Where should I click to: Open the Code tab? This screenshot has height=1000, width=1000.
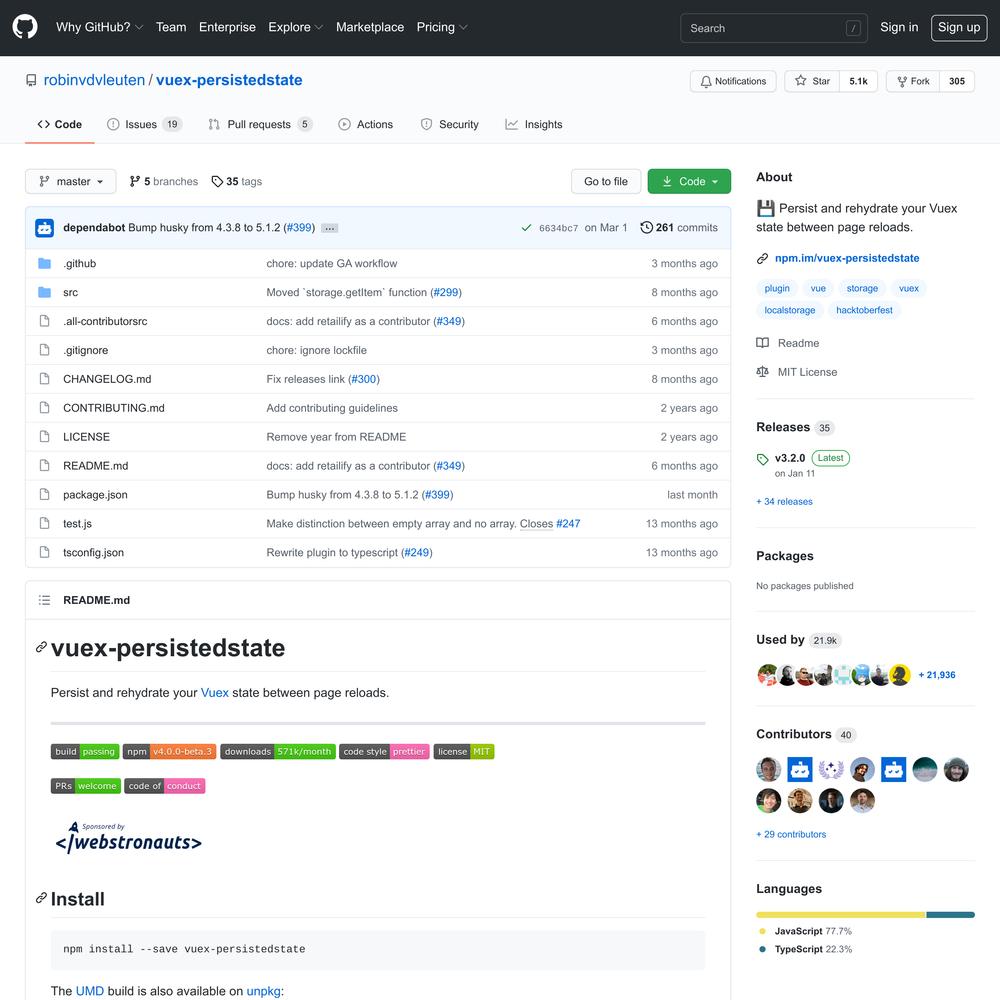(60, 124)
